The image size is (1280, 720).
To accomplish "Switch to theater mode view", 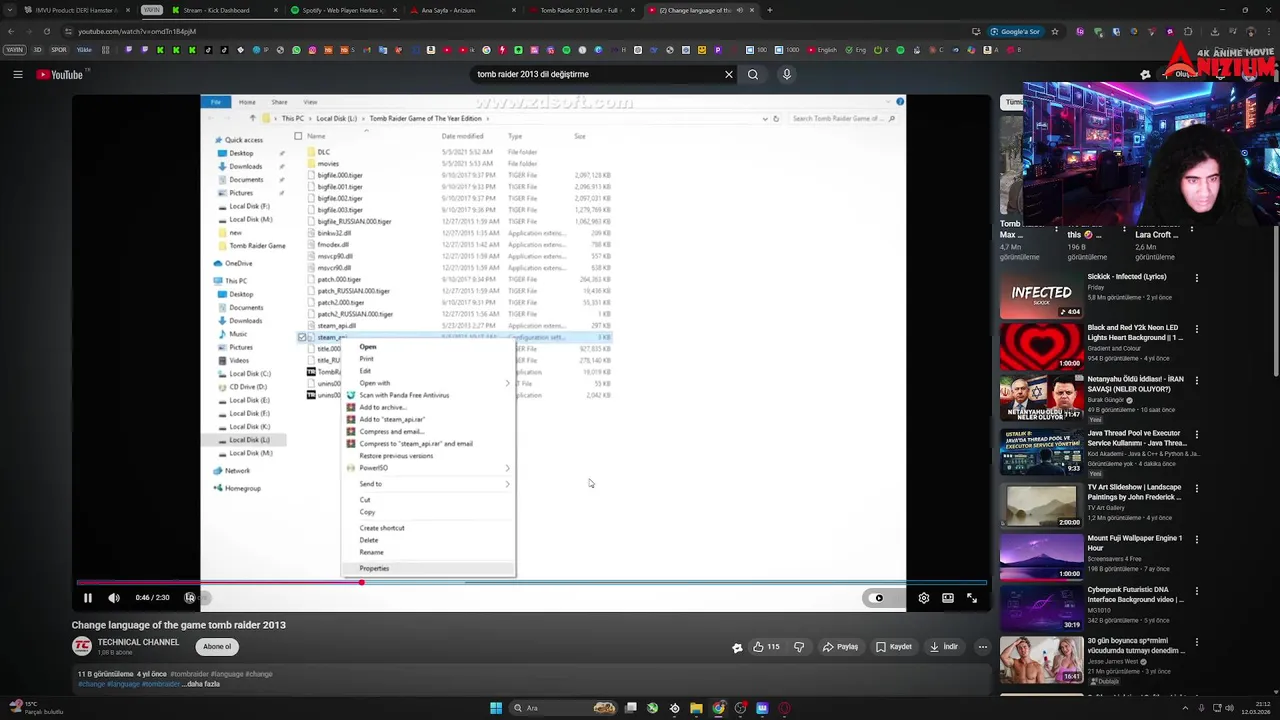I will (x=947, y=598).
